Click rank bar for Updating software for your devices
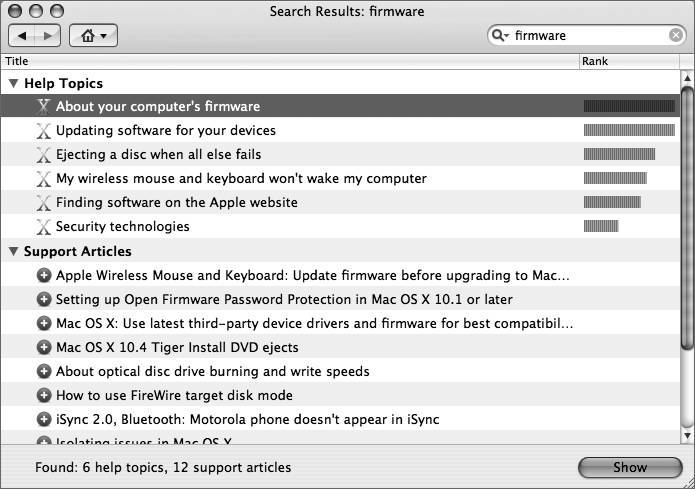Screen dimensions: 695x489 tap(629, 130)
